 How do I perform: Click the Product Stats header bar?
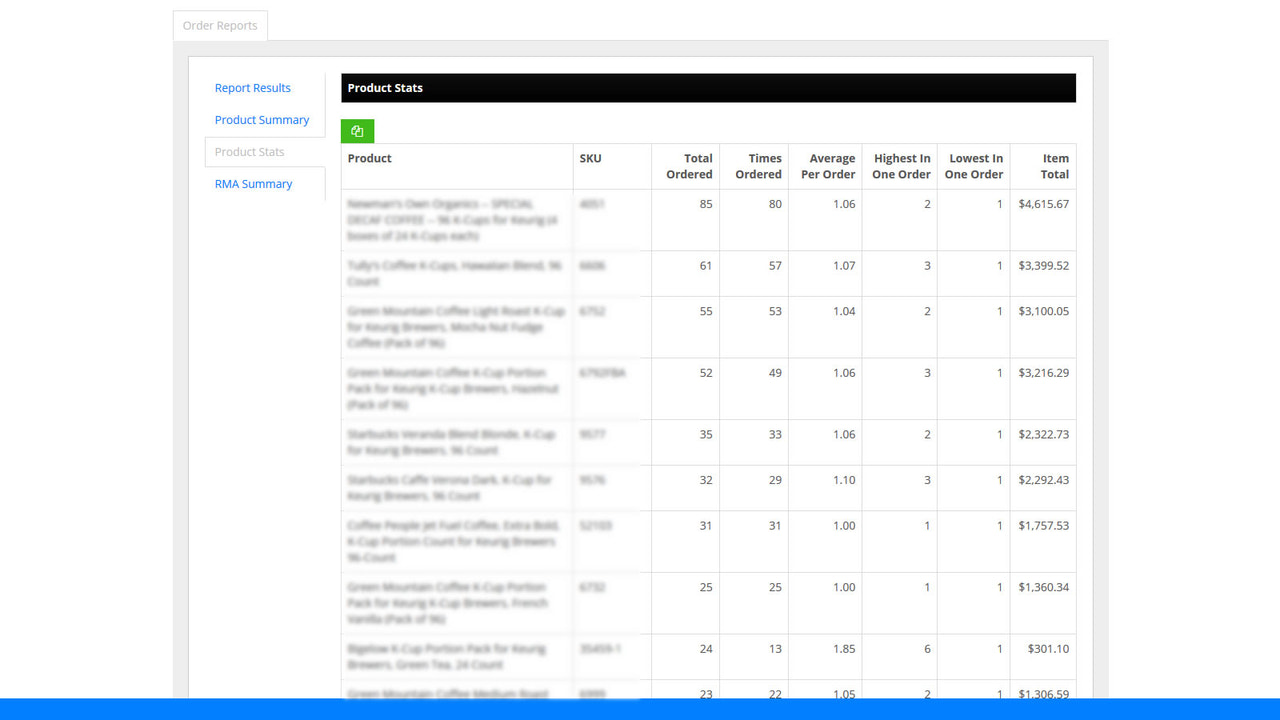(x=708, y=88)
